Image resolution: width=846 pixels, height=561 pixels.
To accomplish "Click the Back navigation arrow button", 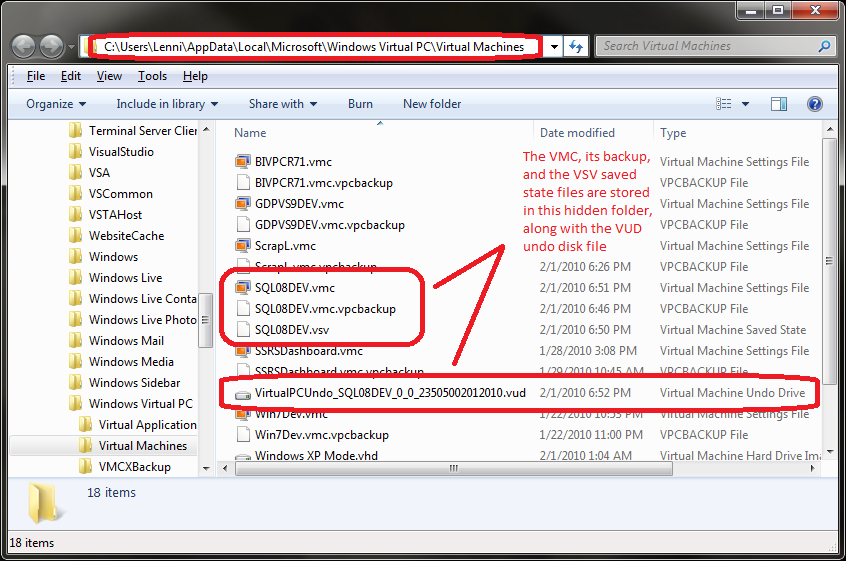I will 23,47.
